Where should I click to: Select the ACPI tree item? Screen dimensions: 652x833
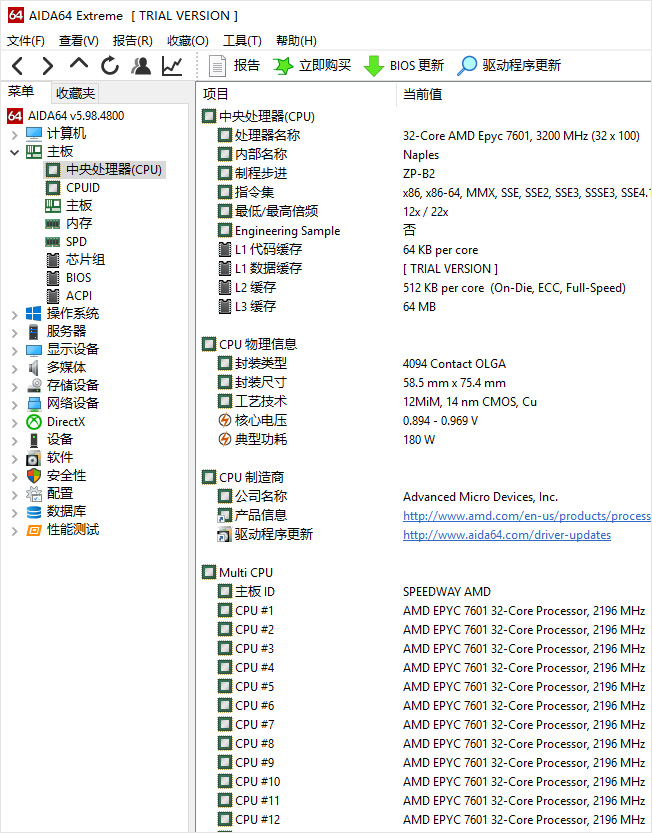[x=69, y=296]
